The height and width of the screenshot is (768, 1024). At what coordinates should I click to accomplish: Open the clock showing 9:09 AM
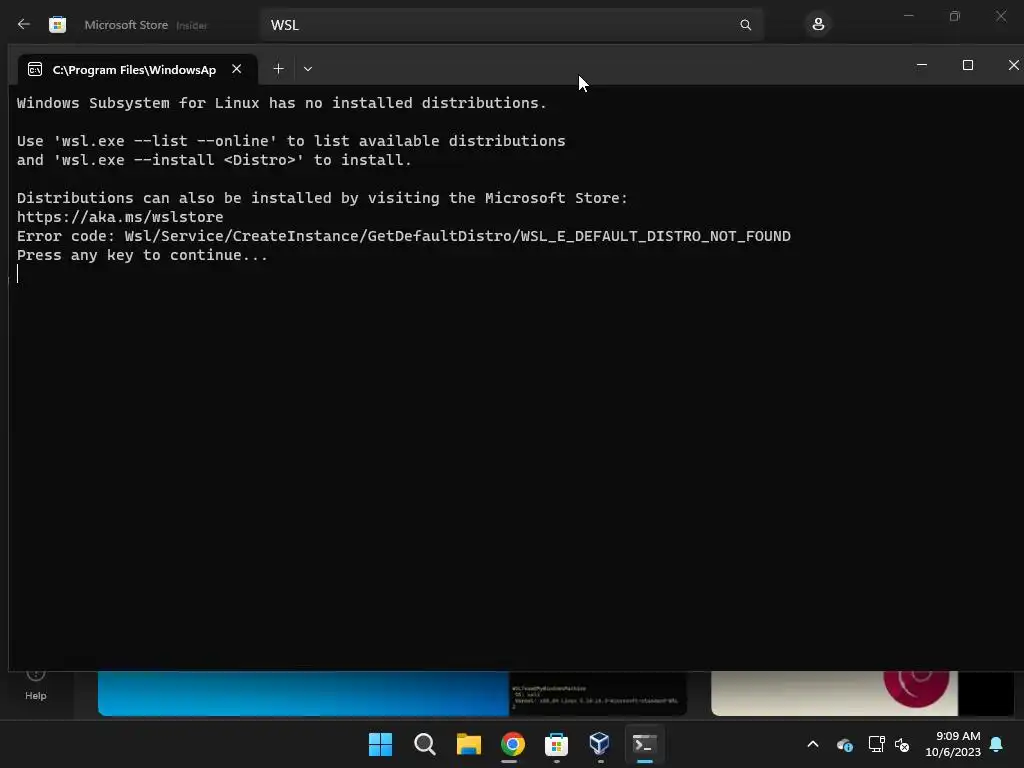pyautogui.click(x=953, y=744)
